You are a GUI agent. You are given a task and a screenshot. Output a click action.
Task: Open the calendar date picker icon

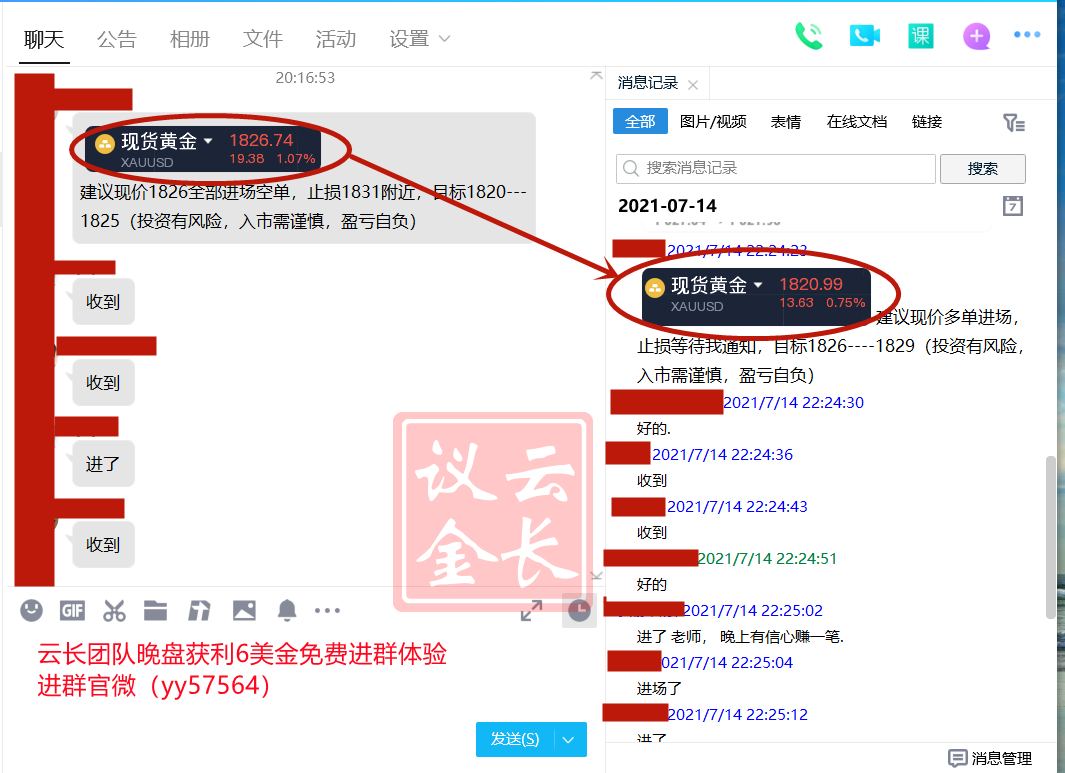[1012, 206]
